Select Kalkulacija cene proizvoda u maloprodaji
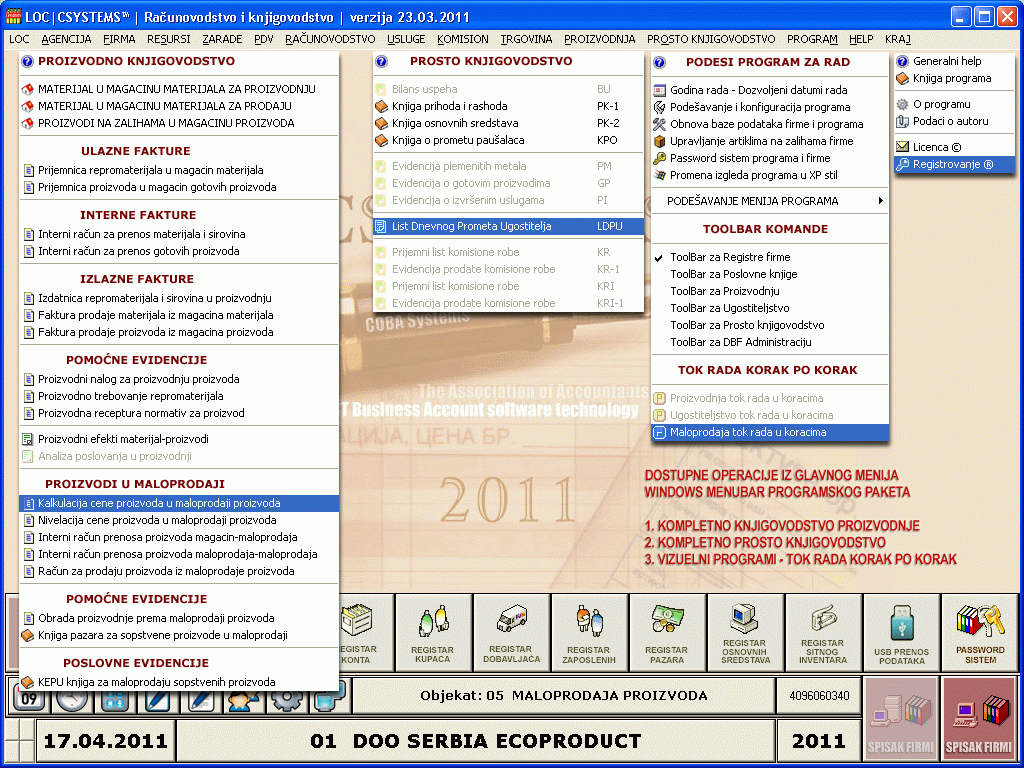 pyautogui.click(x=180, y=504)
